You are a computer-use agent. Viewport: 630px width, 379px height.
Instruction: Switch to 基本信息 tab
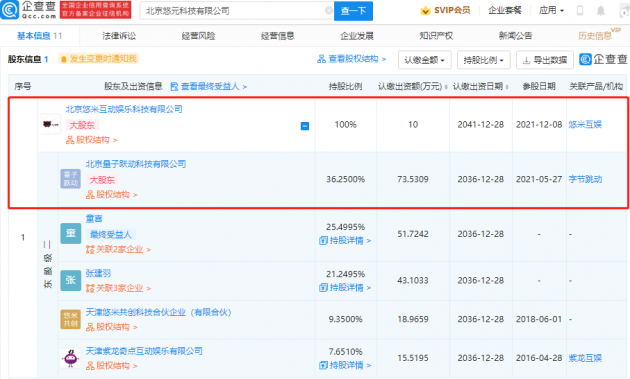pyautogui.click(x=39, y=36)
